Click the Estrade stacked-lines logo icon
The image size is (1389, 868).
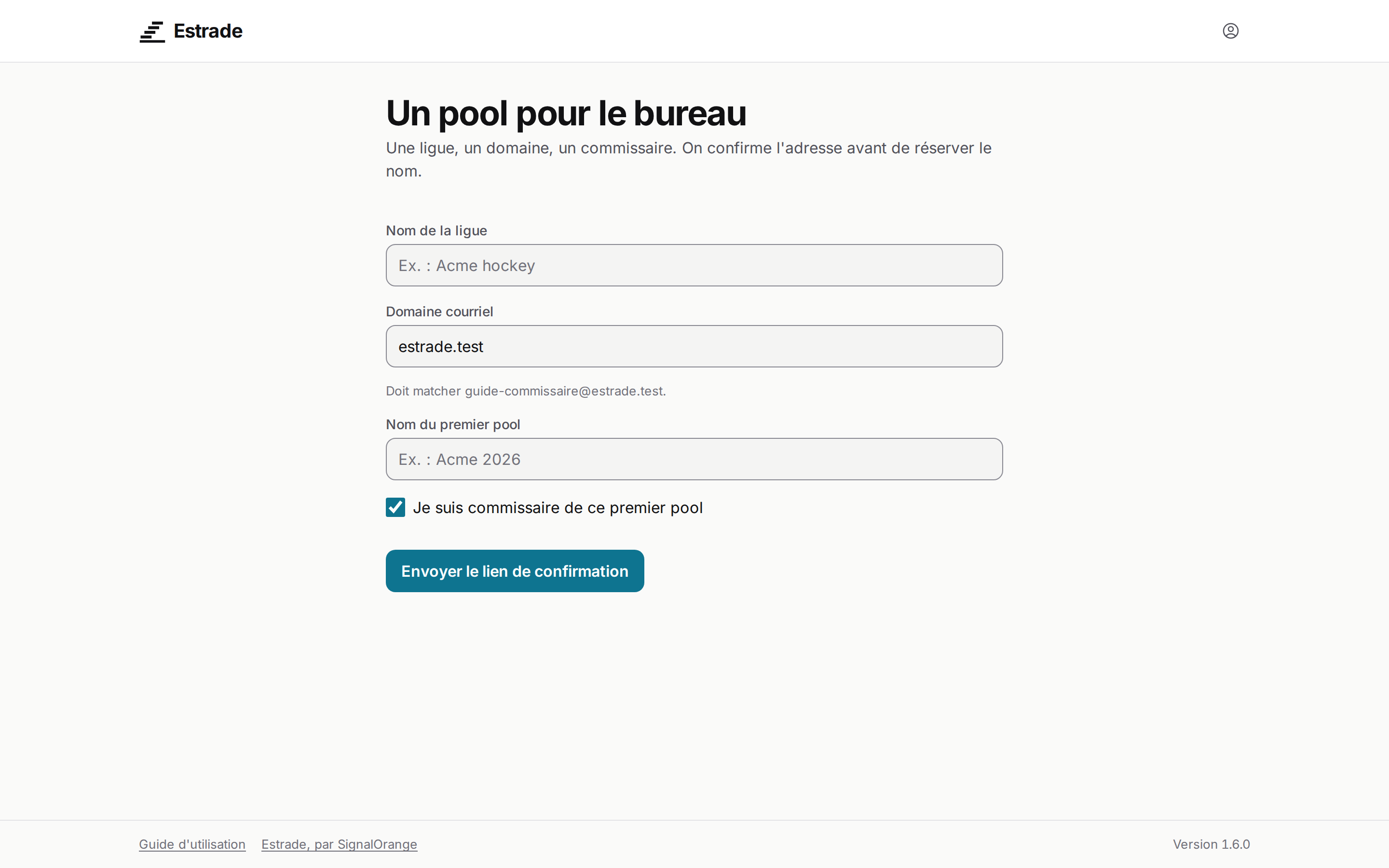[152, 31]
